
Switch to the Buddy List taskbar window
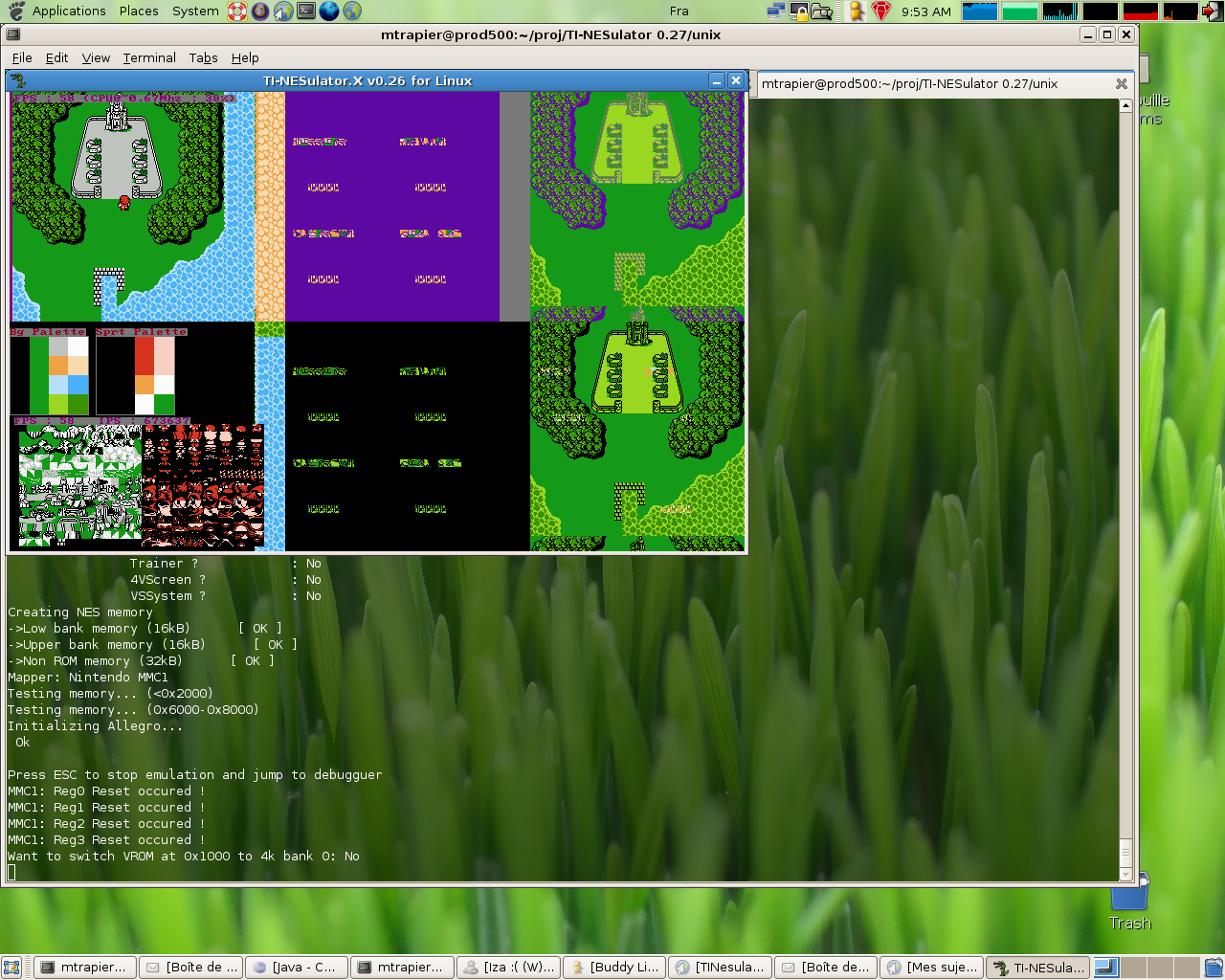[615, 968]
